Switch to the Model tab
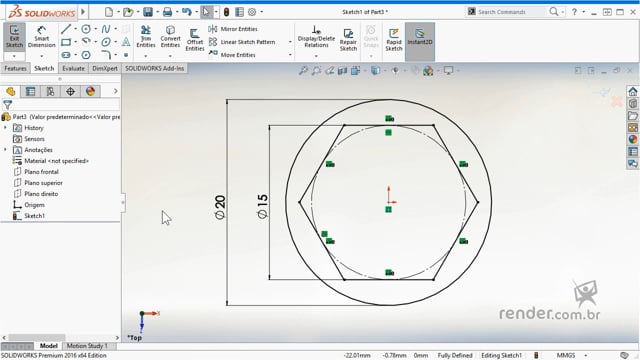This screenshot has height=360, width=640. click(x=49, y=346)
